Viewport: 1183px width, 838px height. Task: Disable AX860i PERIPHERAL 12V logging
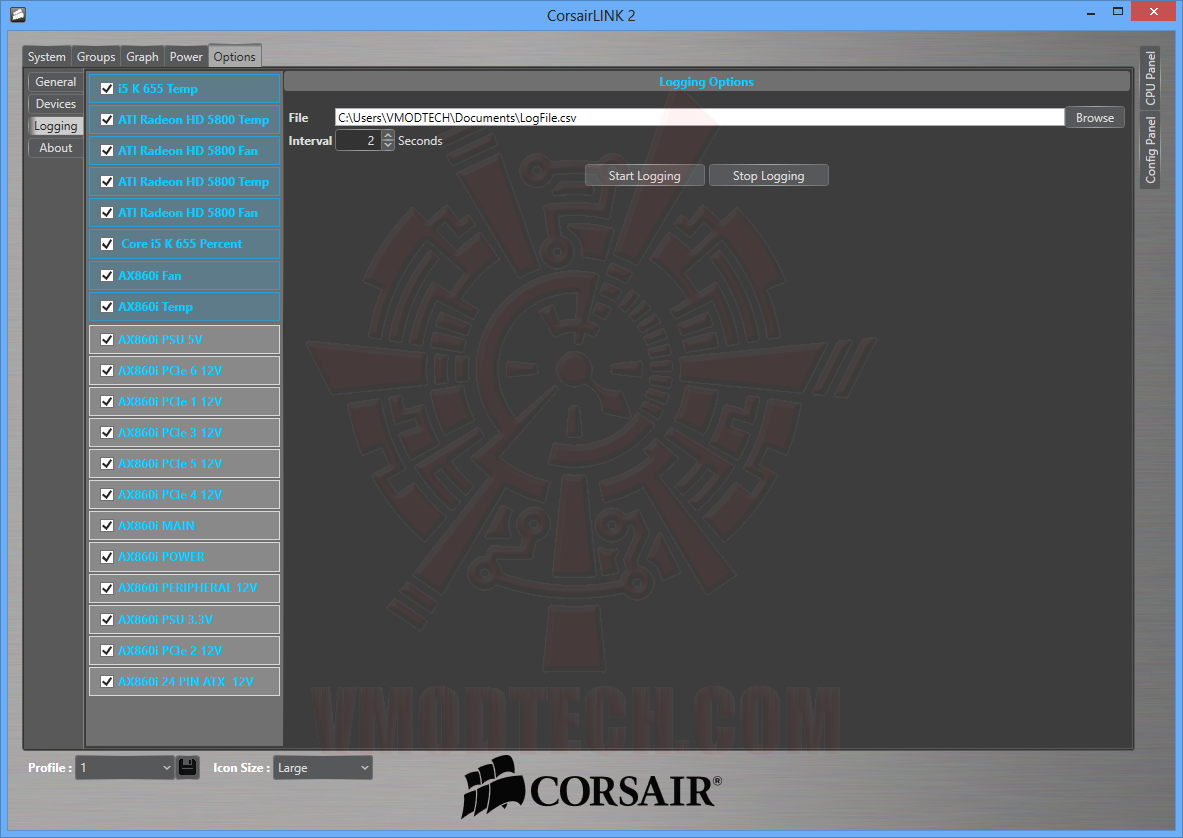107,588
